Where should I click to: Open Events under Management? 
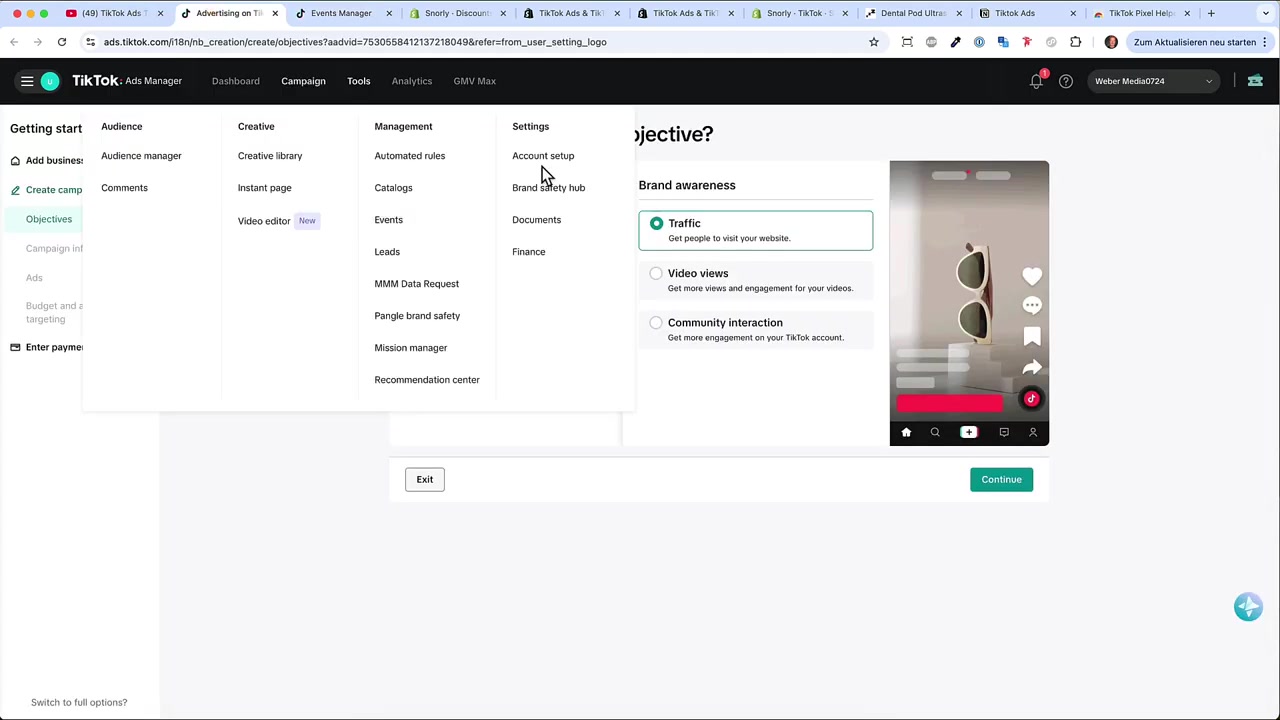coord(389,220)
